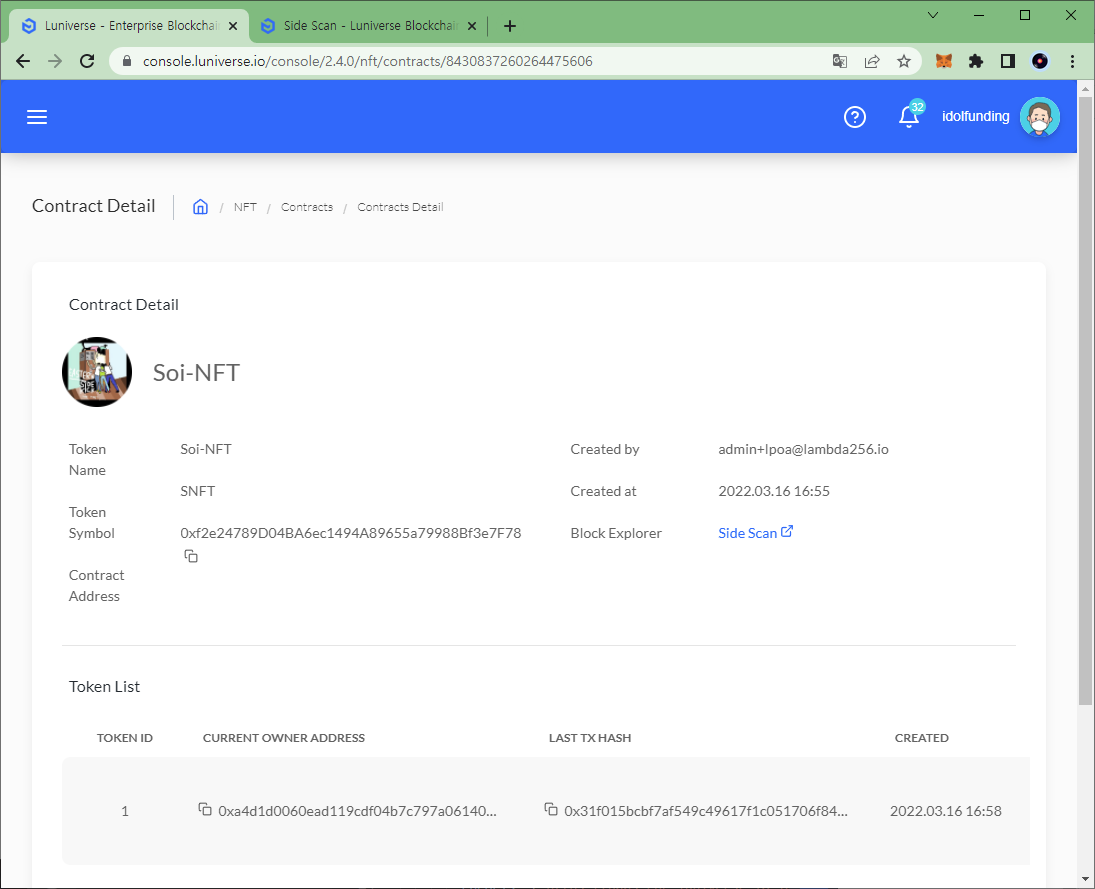Go back to the previous page
This screenshot has height=889, width=1095.
point(23,61)
